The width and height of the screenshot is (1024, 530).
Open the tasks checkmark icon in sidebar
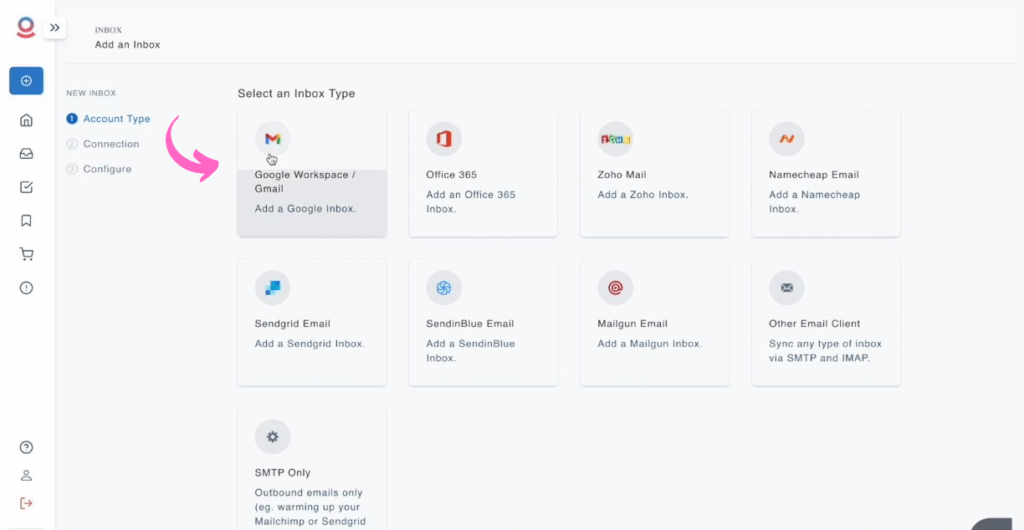(26, 187)
